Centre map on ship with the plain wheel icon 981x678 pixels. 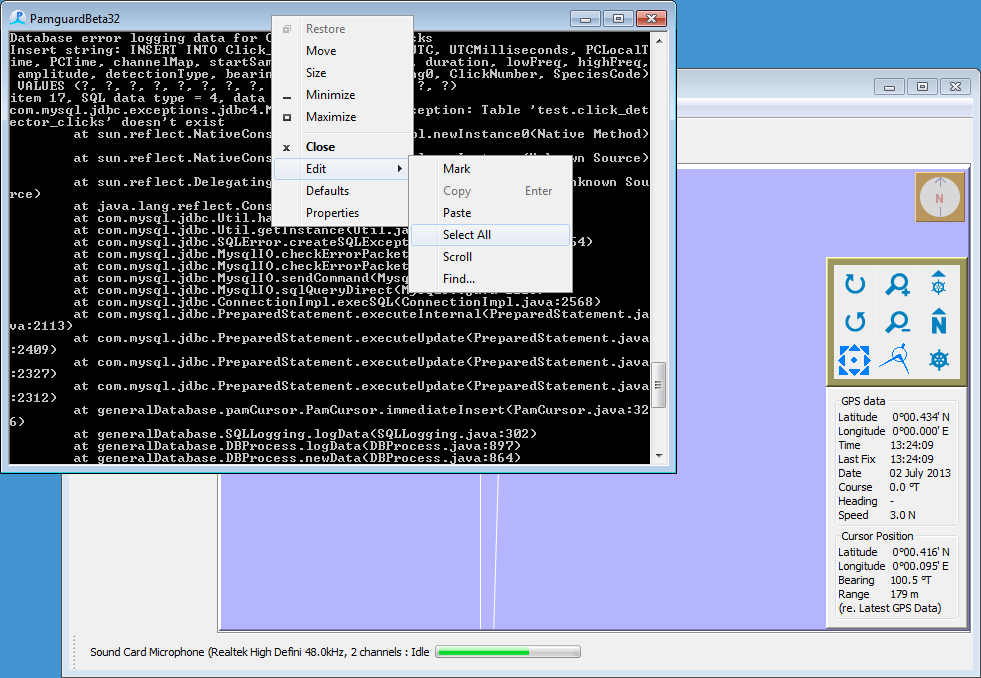click(x=939, y=360)
